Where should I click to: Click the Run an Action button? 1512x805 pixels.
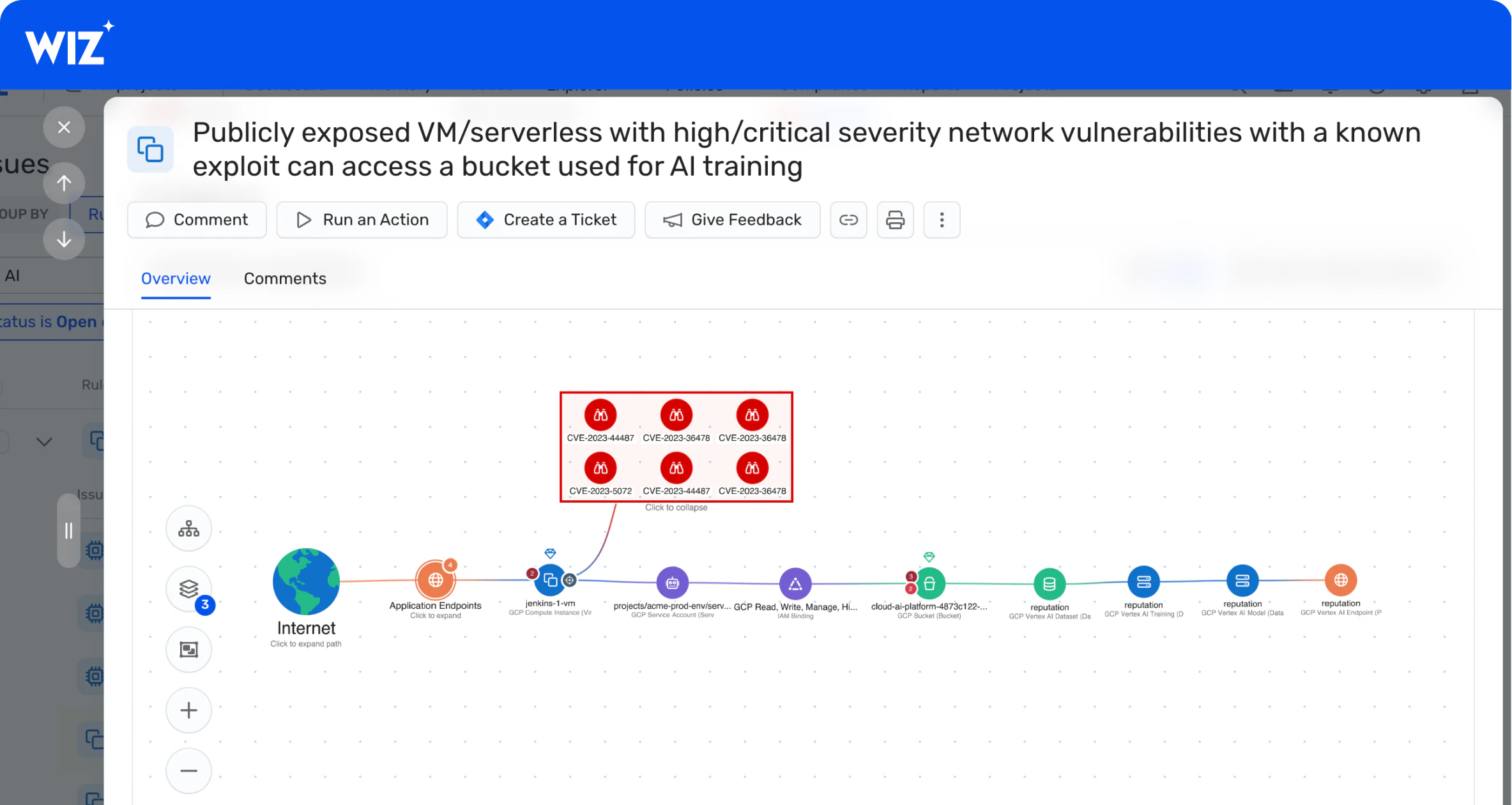pyautogui.click(x=363, y=219)
